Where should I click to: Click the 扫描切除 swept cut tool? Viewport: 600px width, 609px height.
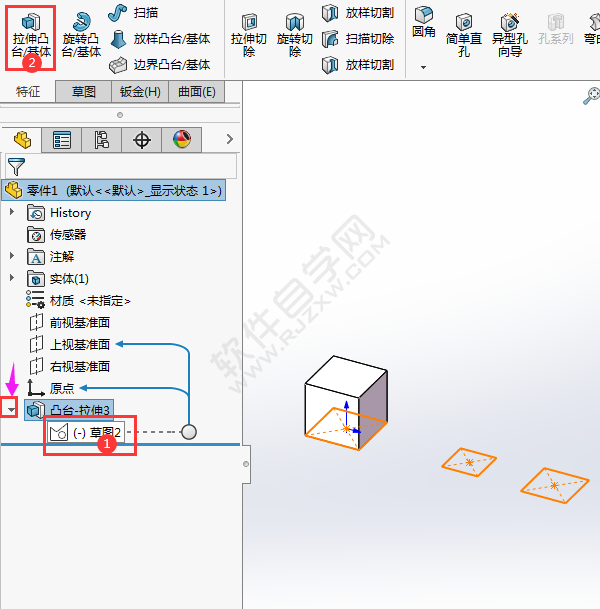click(x=358, y=39)
